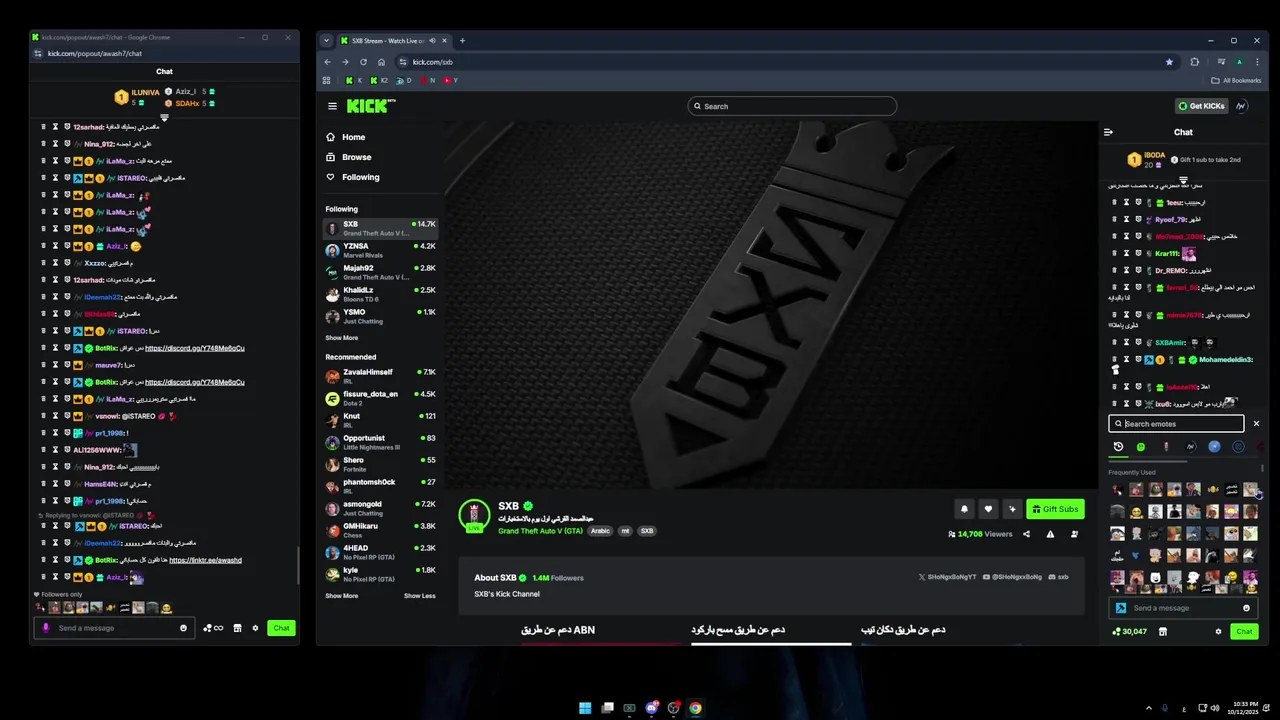Select the KhalidLz channel in the sidebar
Image resolution: width=1280 pixels, height=720 pixels.
(x=380, y=294)
